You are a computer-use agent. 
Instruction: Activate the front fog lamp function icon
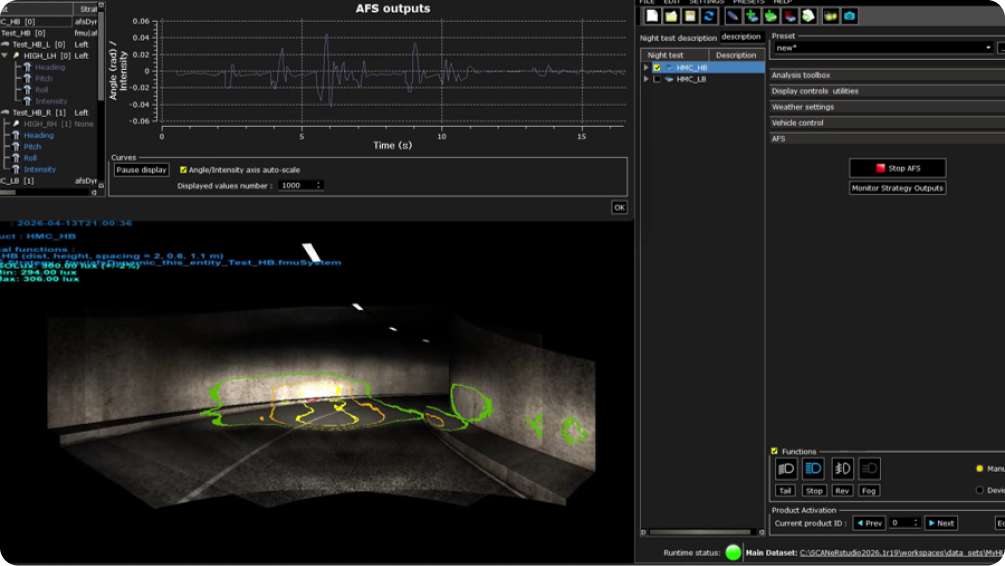click(x=842, y=469)
